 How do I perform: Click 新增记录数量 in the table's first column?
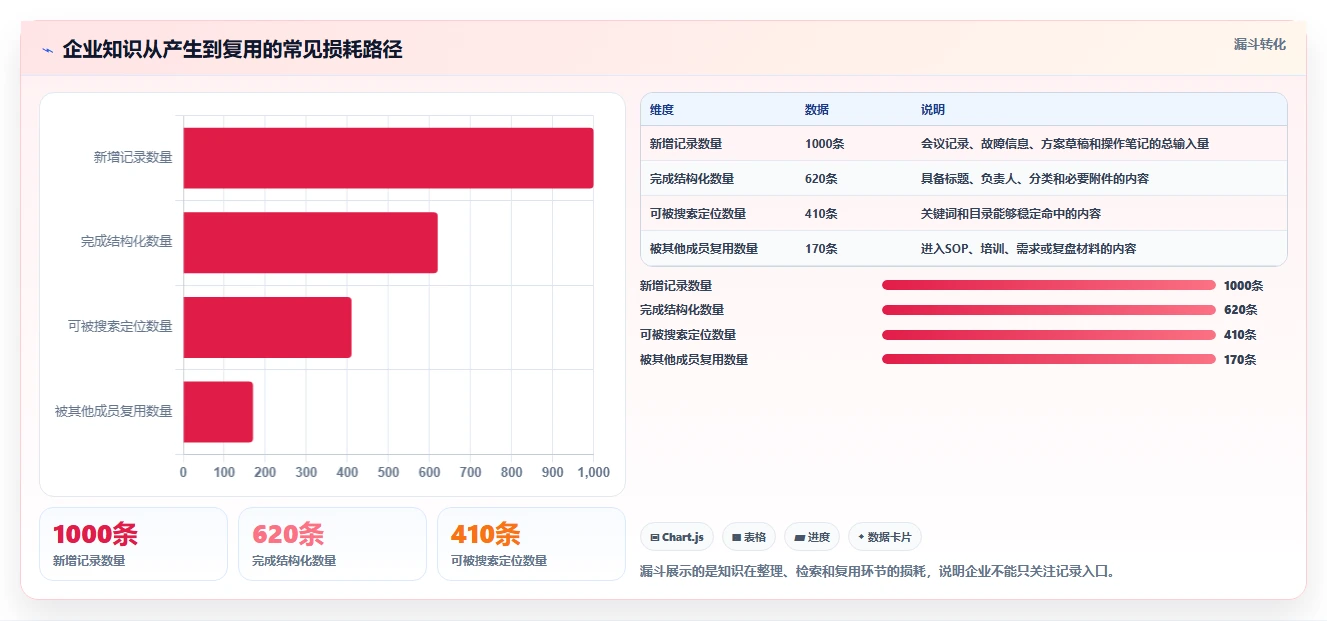(686, 144)
